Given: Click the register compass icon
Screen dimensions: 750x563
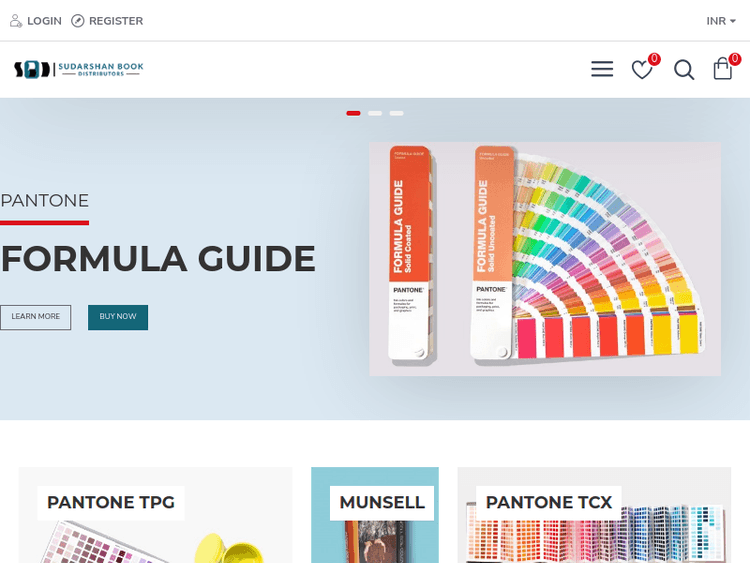Looking at the screenshot, I should point(77,21).
